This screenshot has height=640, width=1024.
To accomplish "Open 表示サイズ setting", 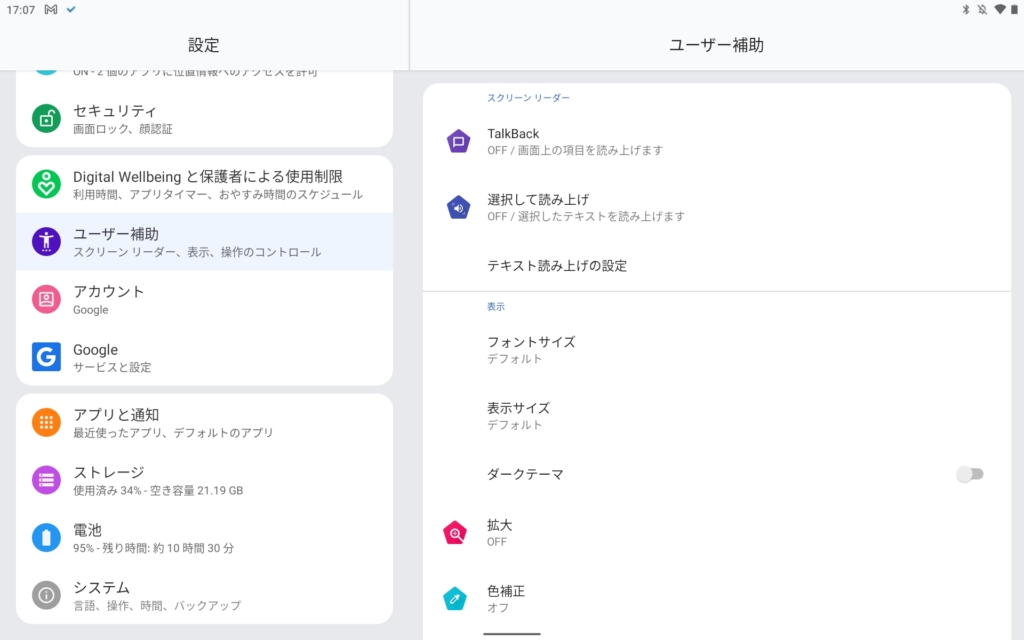I will pyautogui.click(x=518, y=415).
